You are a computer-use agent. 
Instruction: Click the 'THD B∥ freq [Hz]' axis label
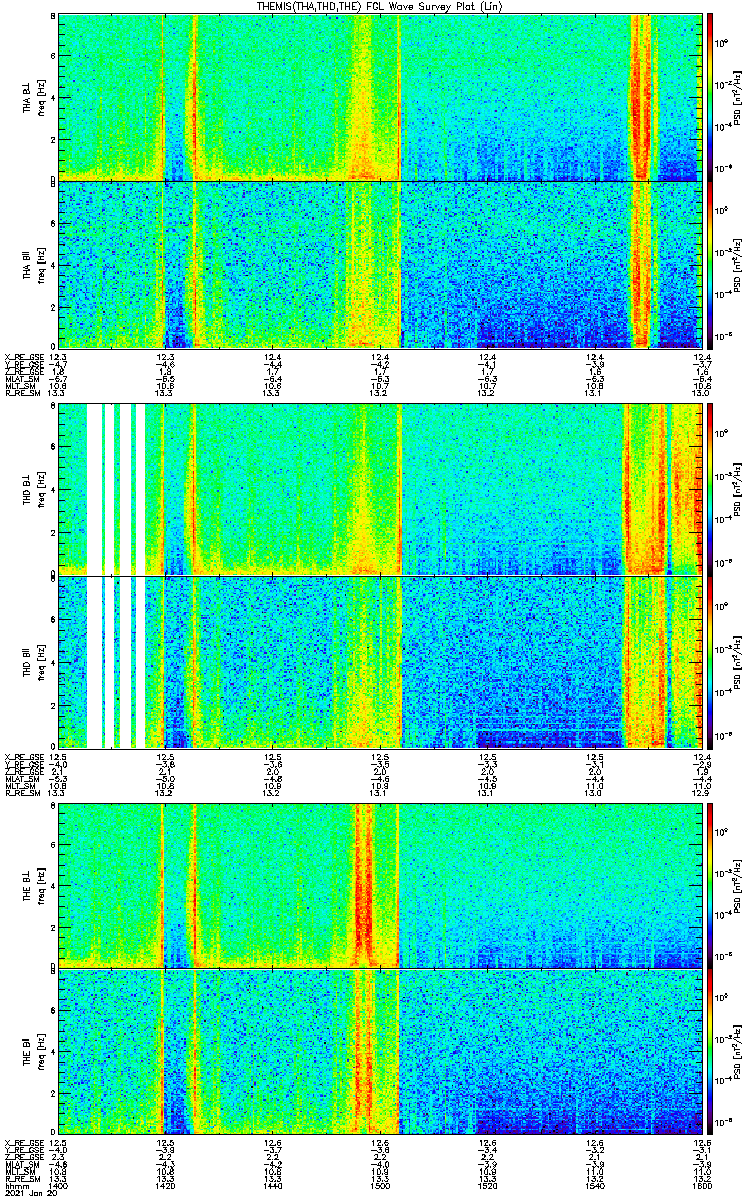[32, 662]
